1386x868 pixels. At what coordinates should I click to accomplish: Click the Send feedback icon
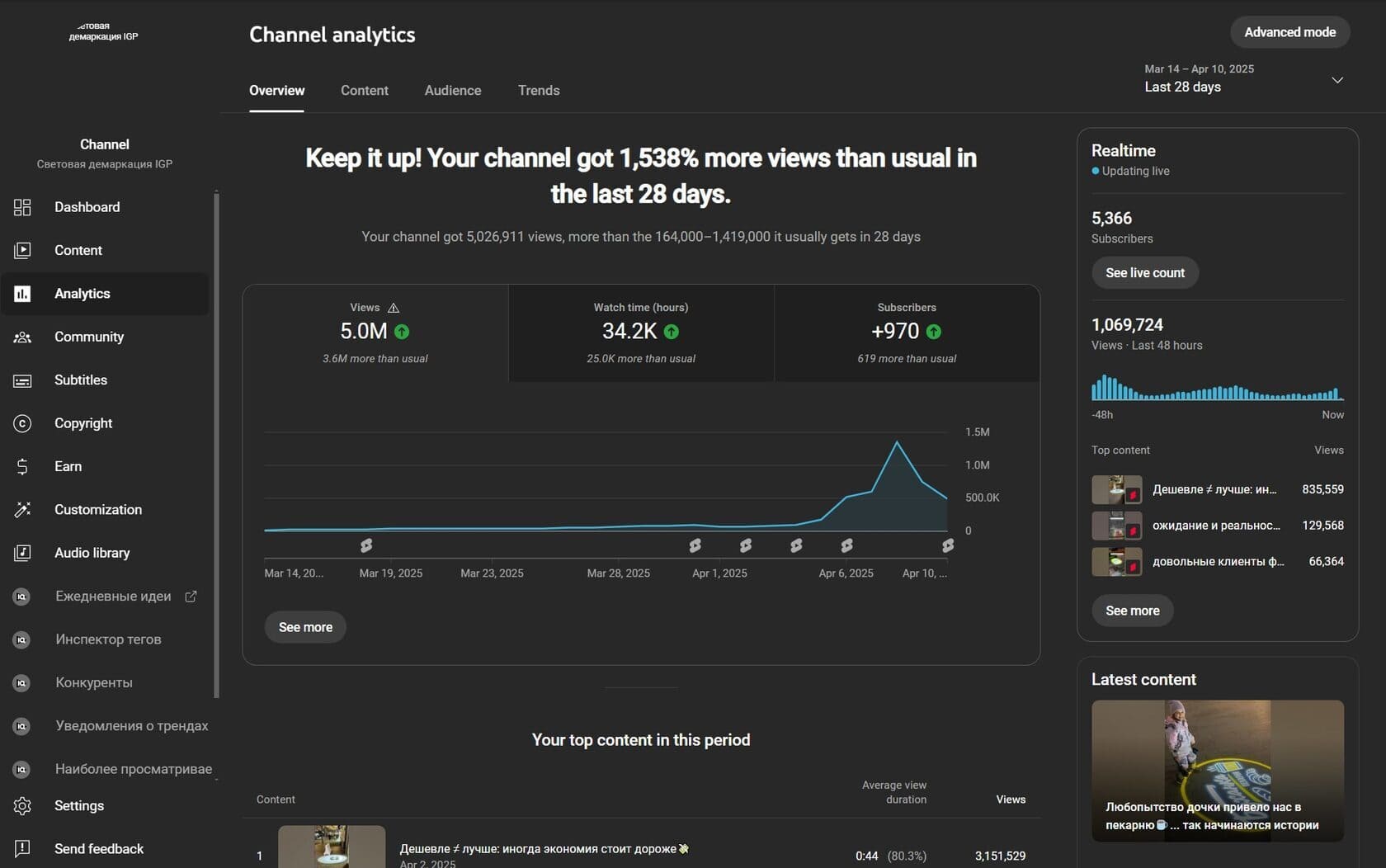(x=22, y=849)
